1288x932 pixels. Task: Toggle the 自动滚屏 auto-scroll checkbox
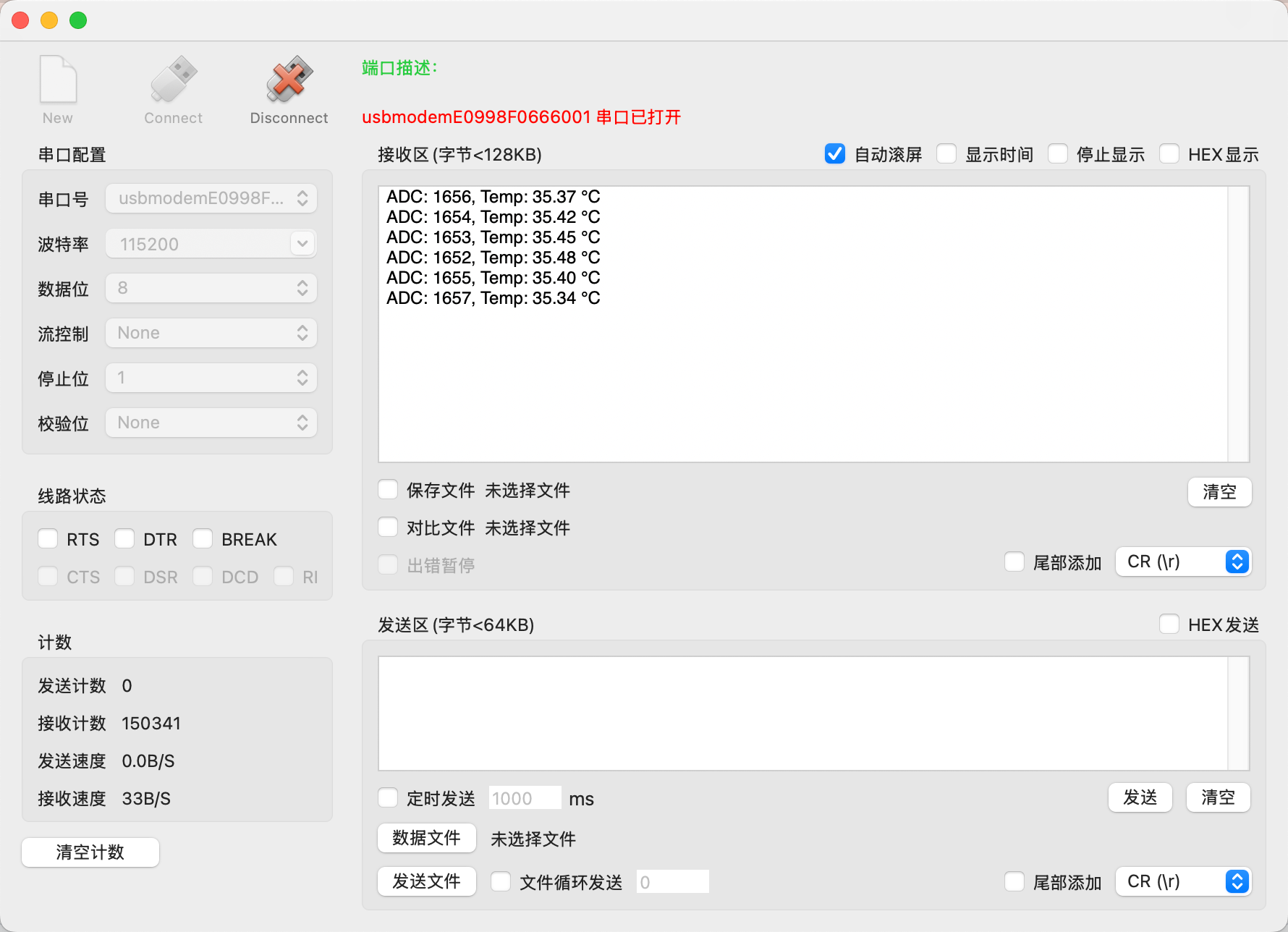tap(835, 154)
